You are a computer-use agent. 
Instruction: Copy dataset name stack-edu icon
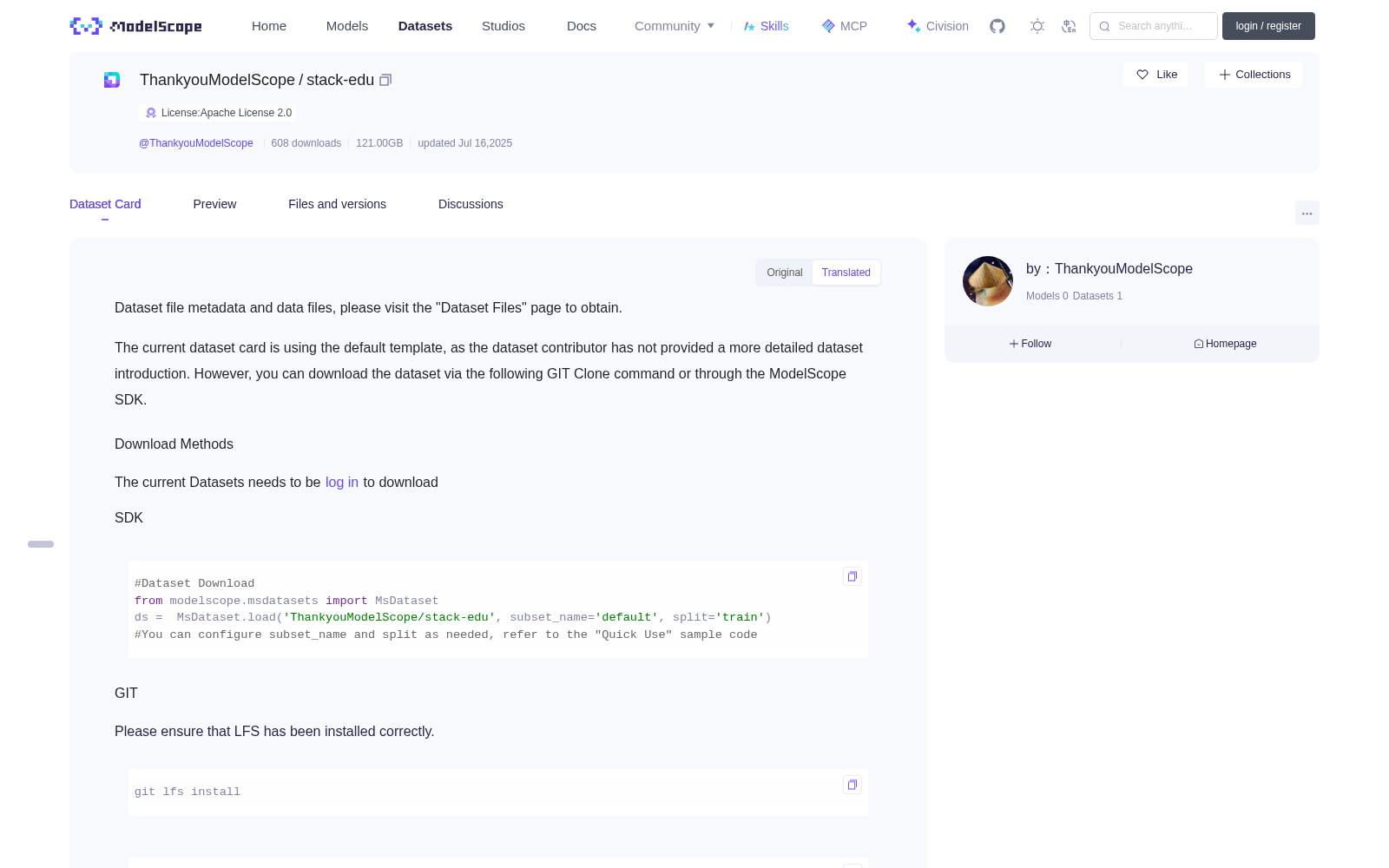tap(385, 80)
